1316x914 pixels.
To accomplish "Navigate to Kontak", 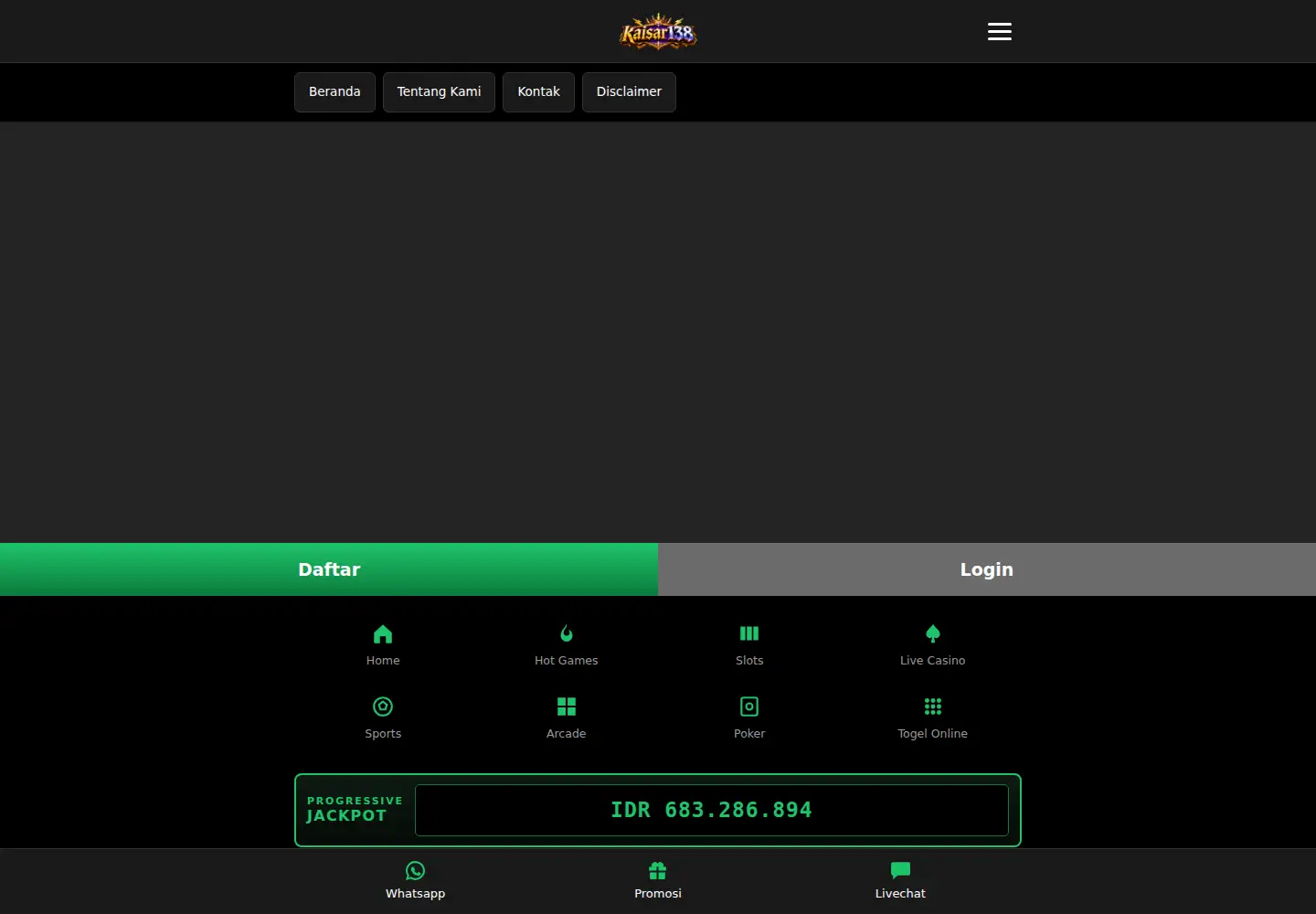I will [x=538, y=92].
